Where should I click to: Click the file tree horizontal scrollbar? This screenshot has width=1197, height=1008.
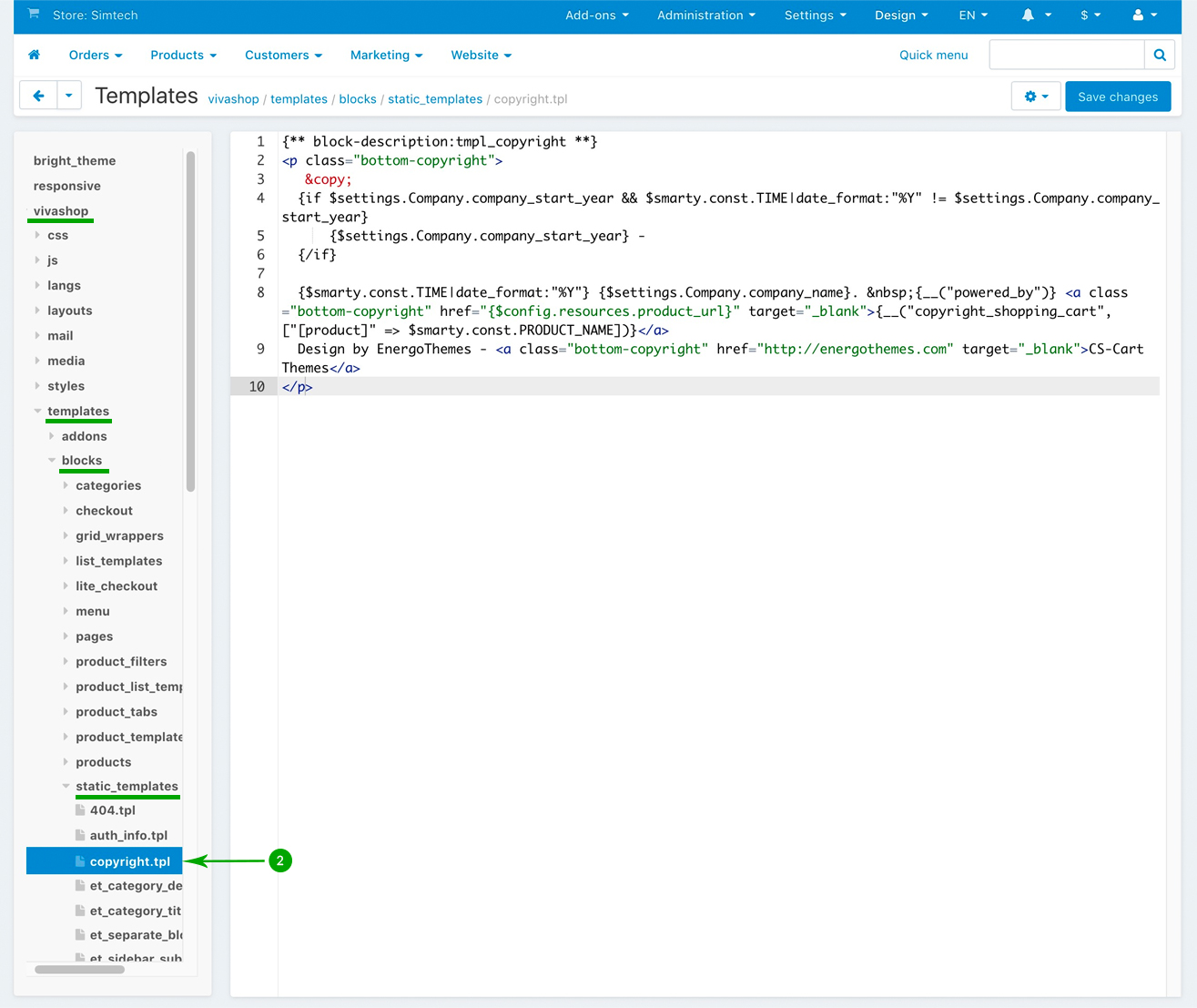79,970
